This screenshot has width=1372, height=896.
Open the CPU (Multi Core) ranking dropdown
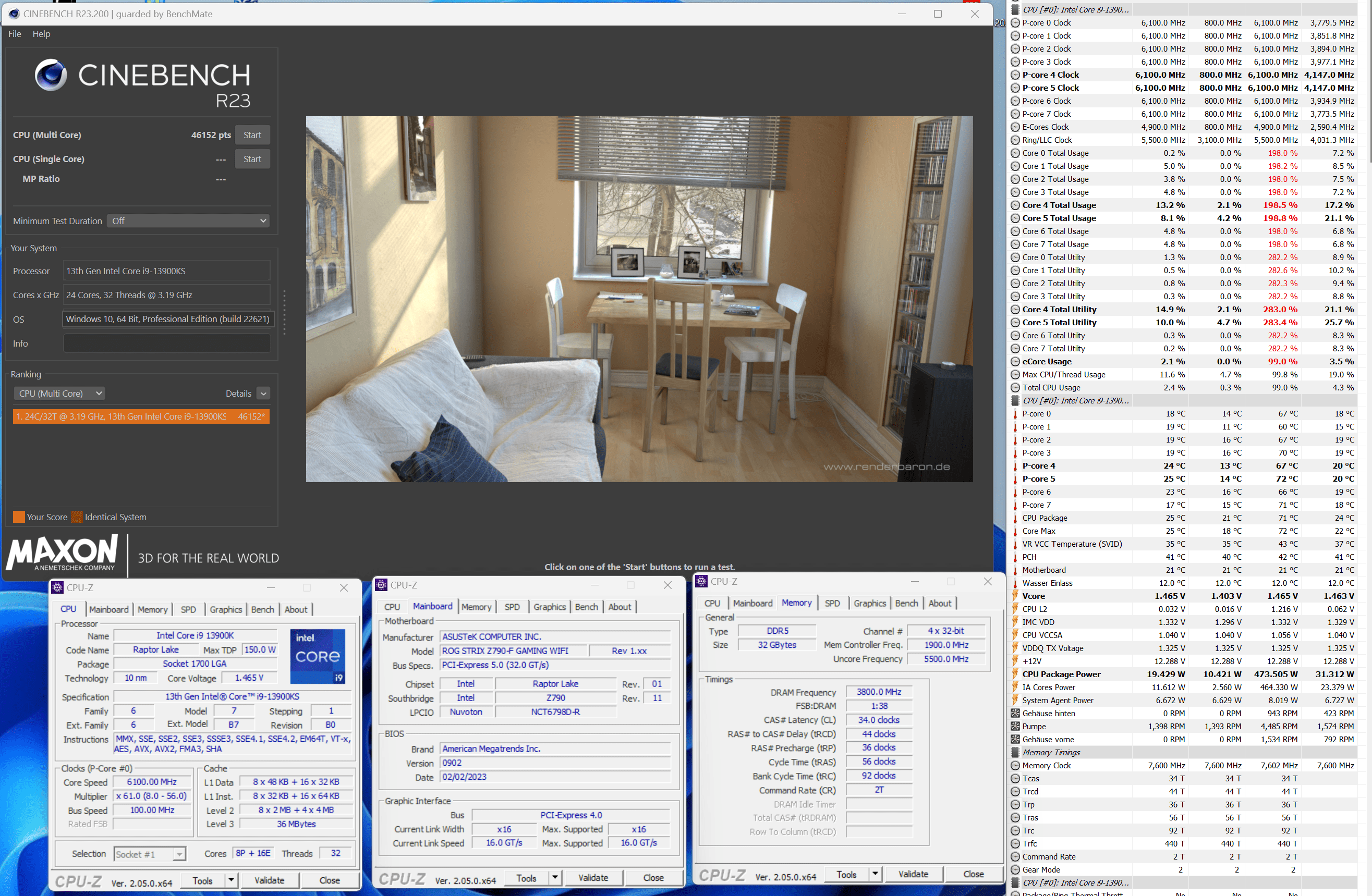59,394
